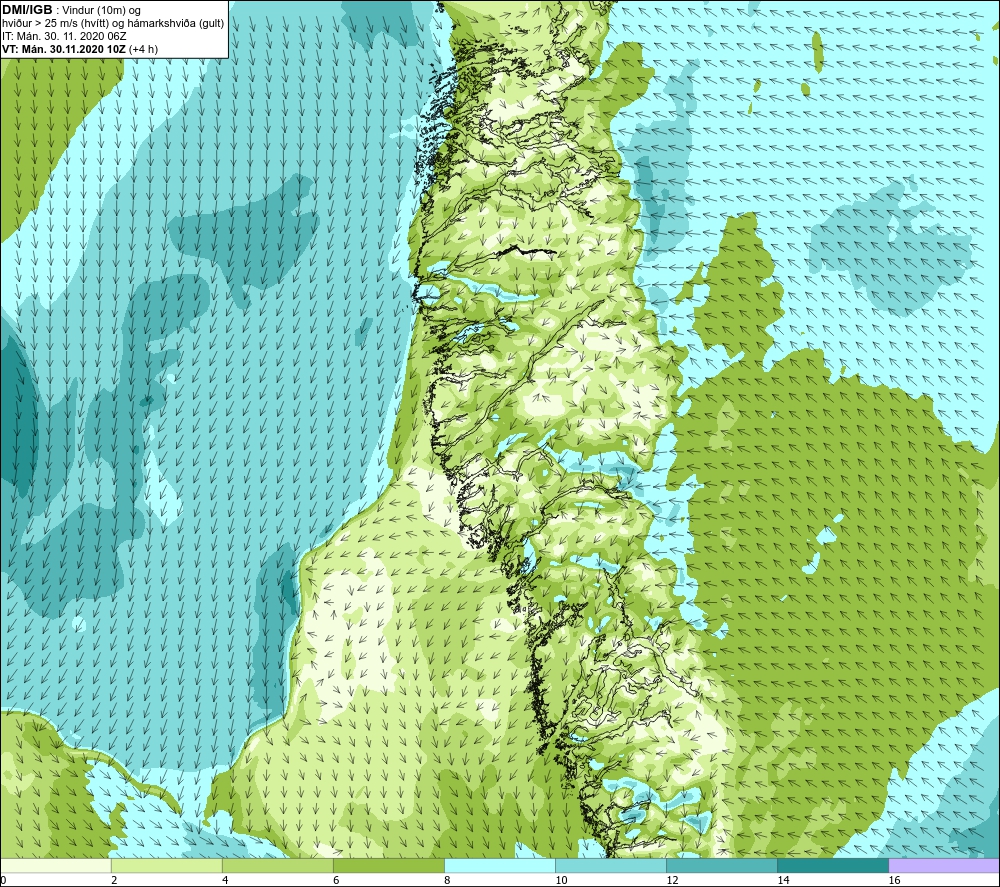Click the dark green 6–8 m/s legend swatch

388,866
